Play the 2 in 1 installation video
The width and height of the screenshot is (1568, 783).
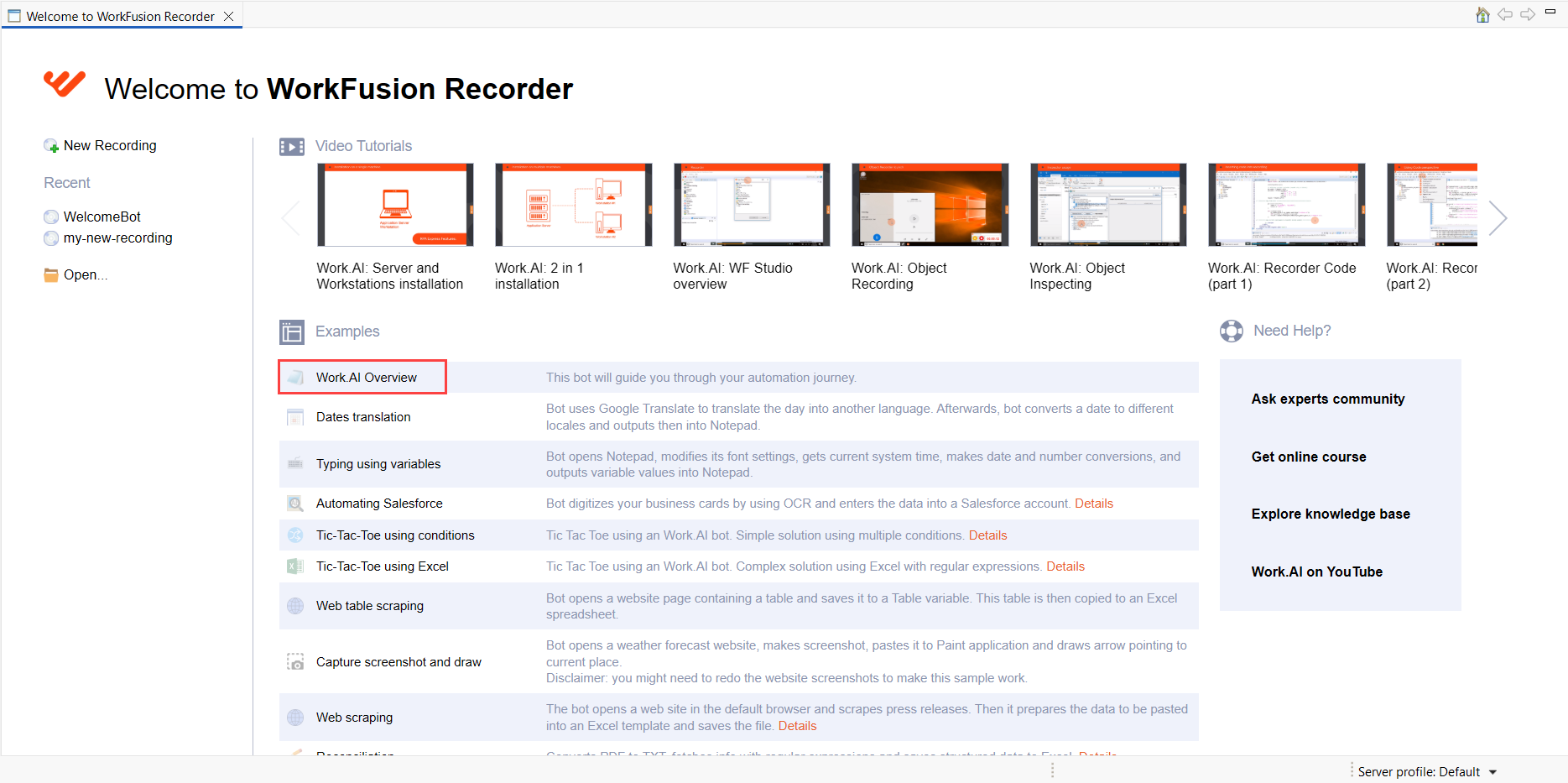click(x=574, y=205)
